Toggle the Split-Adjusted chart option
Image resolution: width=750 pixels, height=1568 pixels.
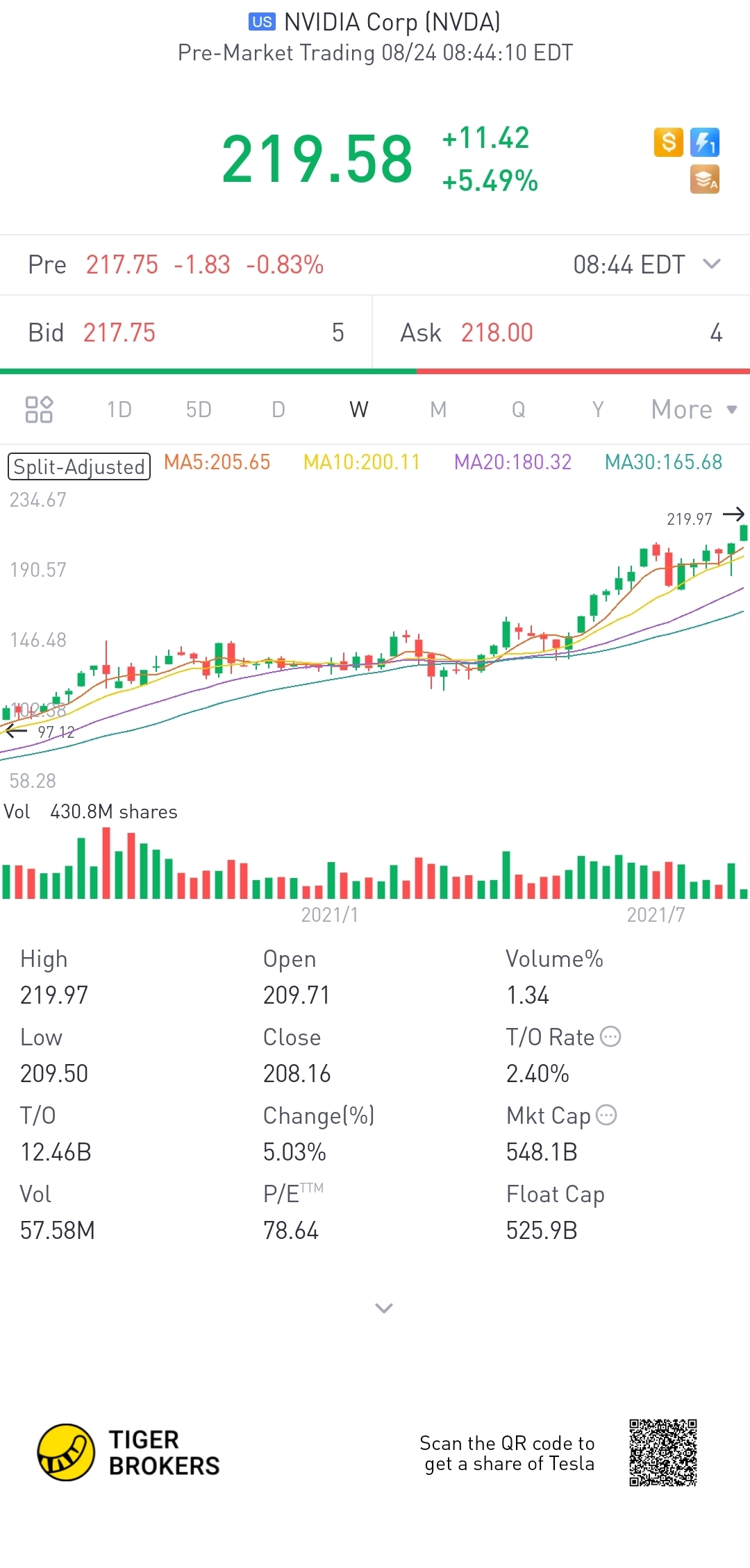click(x=79, y=466)
